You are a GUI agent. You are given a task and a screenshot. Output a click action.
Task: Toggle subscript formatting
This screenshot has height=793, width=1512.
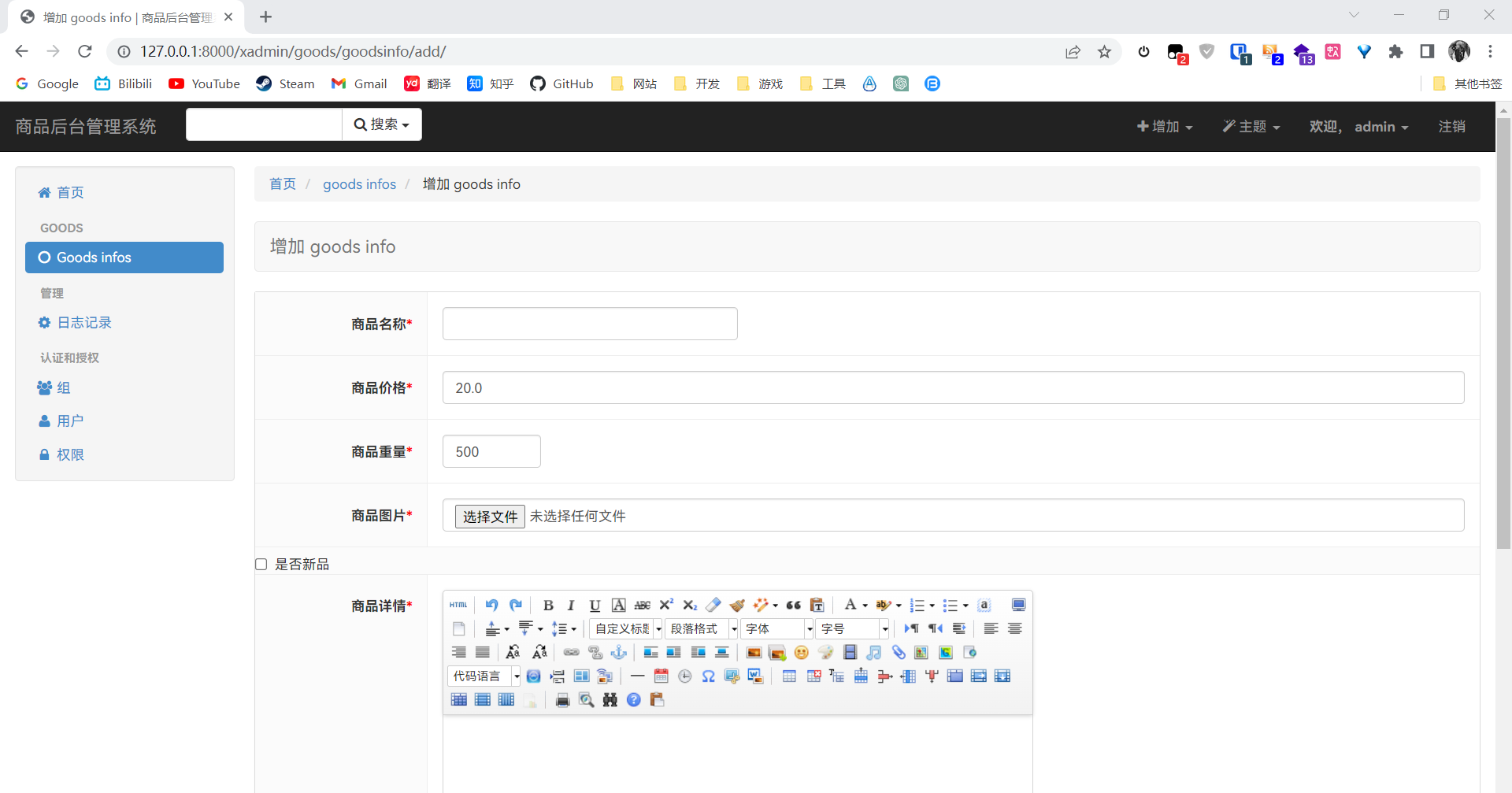point(690,605)
